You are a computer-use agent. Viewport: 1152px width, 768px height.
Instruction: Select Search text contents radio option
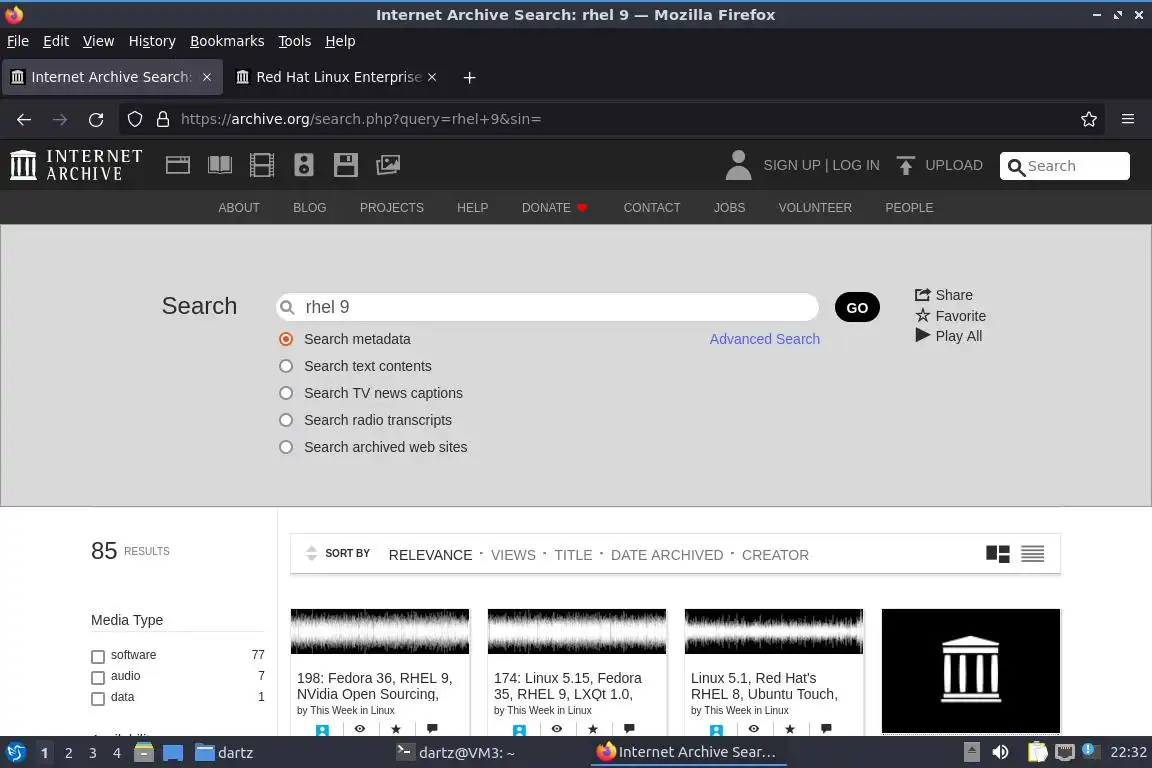pos(286,366)
